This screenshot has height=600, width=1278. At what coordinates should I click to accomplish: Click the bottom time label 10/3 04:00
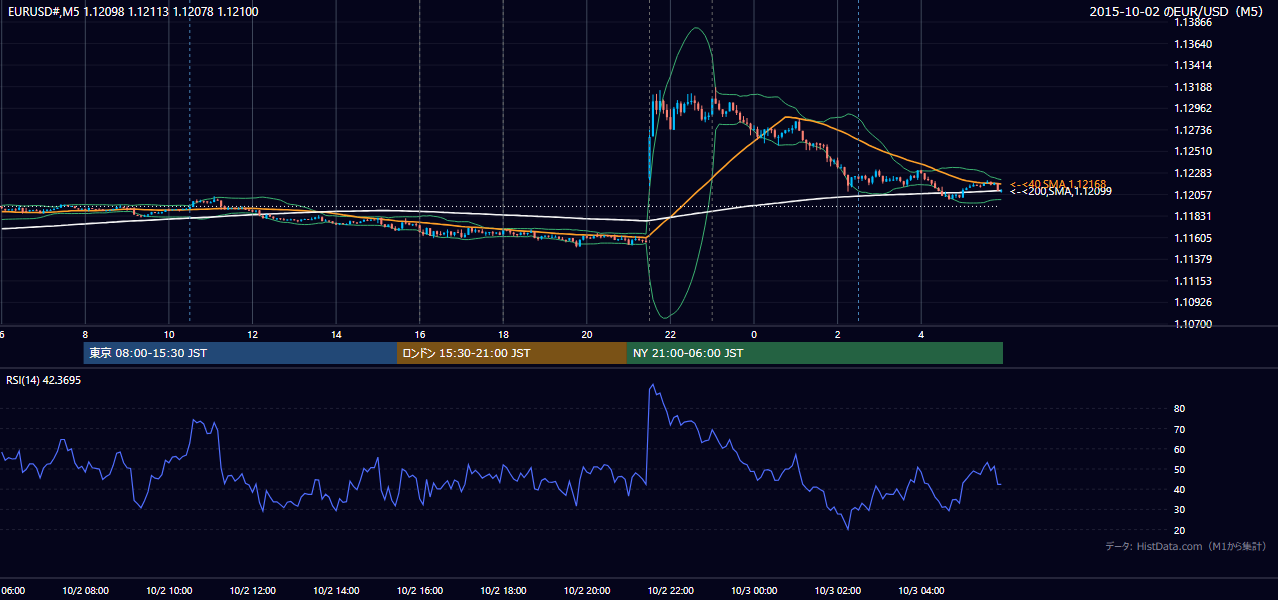point(921,590)
